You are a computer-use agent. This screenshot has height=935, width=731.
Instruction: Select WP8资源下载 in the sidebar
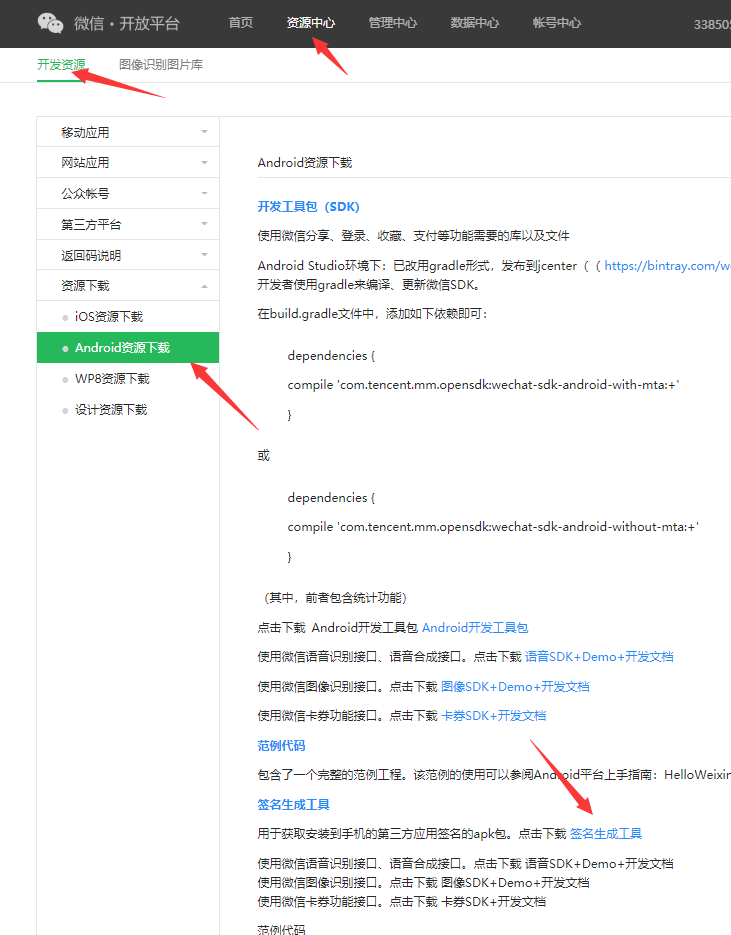coord(111,379)
